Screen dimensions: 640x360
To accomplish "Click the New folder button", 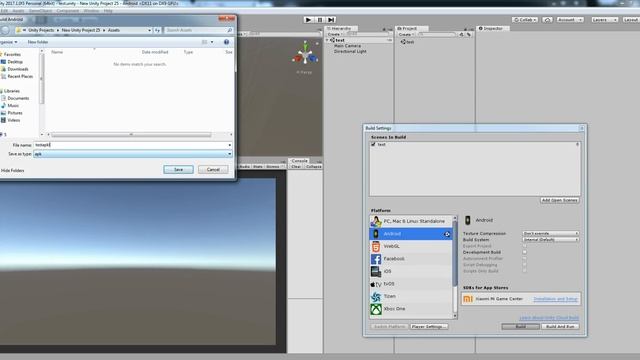I will click(38, 42).
